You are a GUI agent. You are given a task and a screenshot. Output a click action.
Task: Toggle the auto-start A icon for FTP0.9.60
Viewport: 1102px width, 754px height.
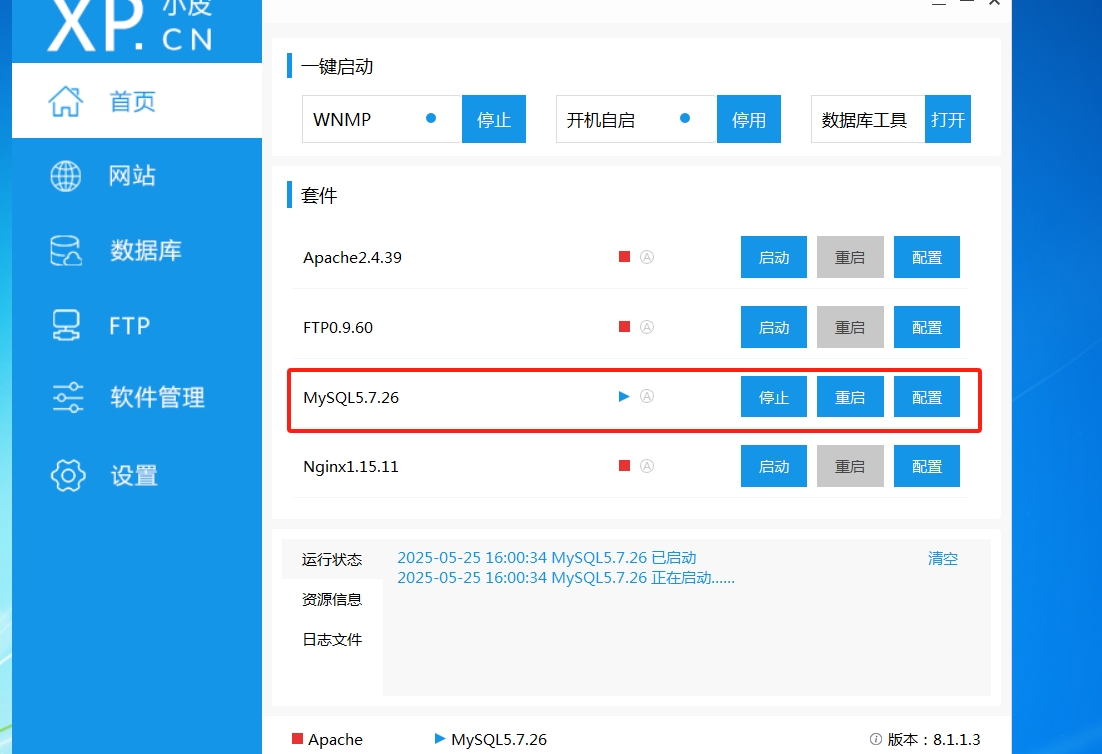pyautogui.click(x=647, y=327)
